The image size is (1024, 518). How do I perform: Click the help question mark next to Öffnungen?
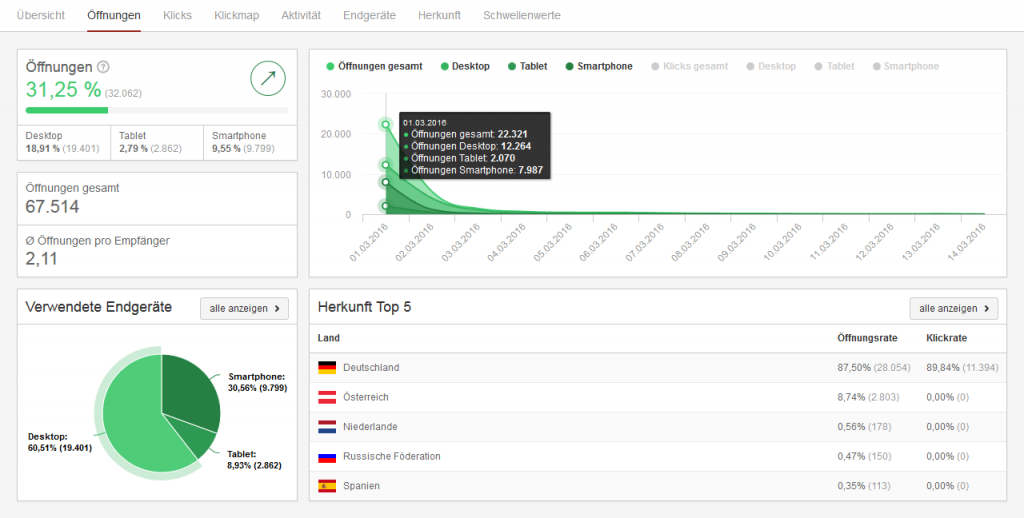tap(103, 67)
